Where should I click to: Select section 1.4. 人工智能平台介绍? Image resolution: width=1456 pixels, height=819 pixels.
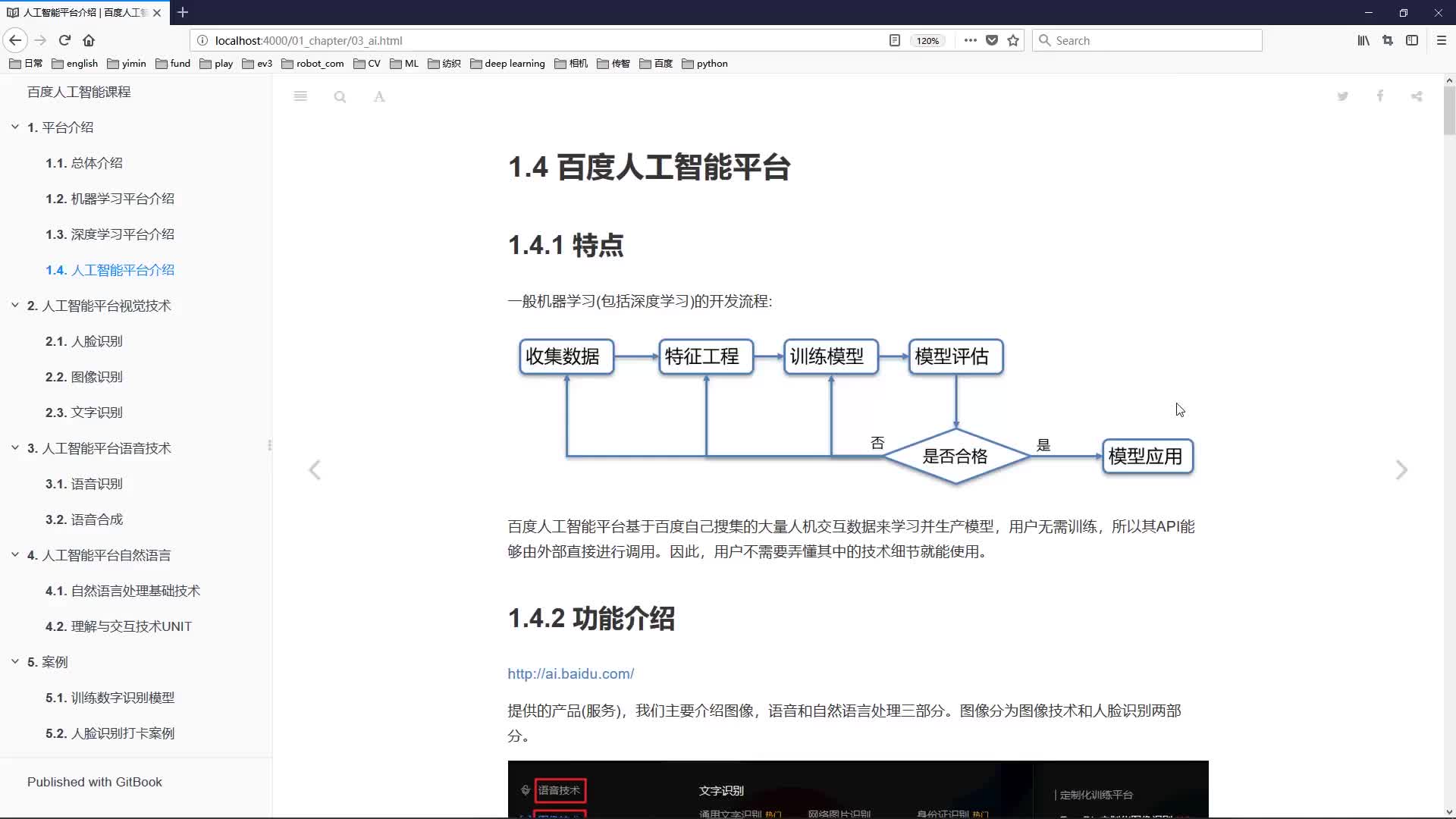point(110,270)
